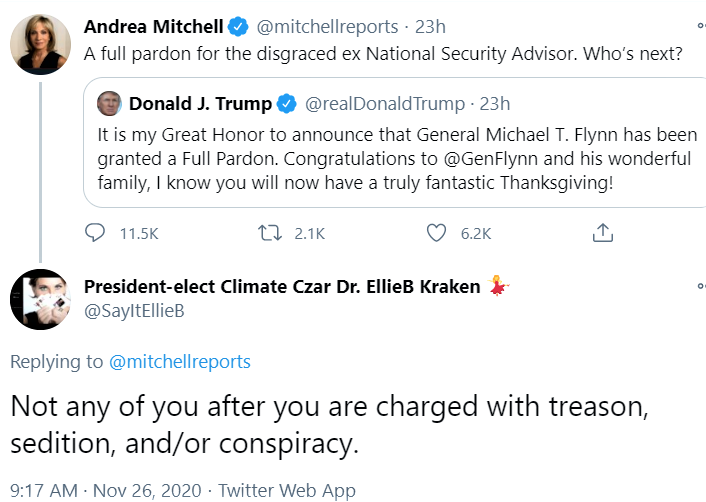Image resolution: width=706 pixels, height=502 pixels.
Task: Click the share upload icon
Action: [x=602, y=233]
